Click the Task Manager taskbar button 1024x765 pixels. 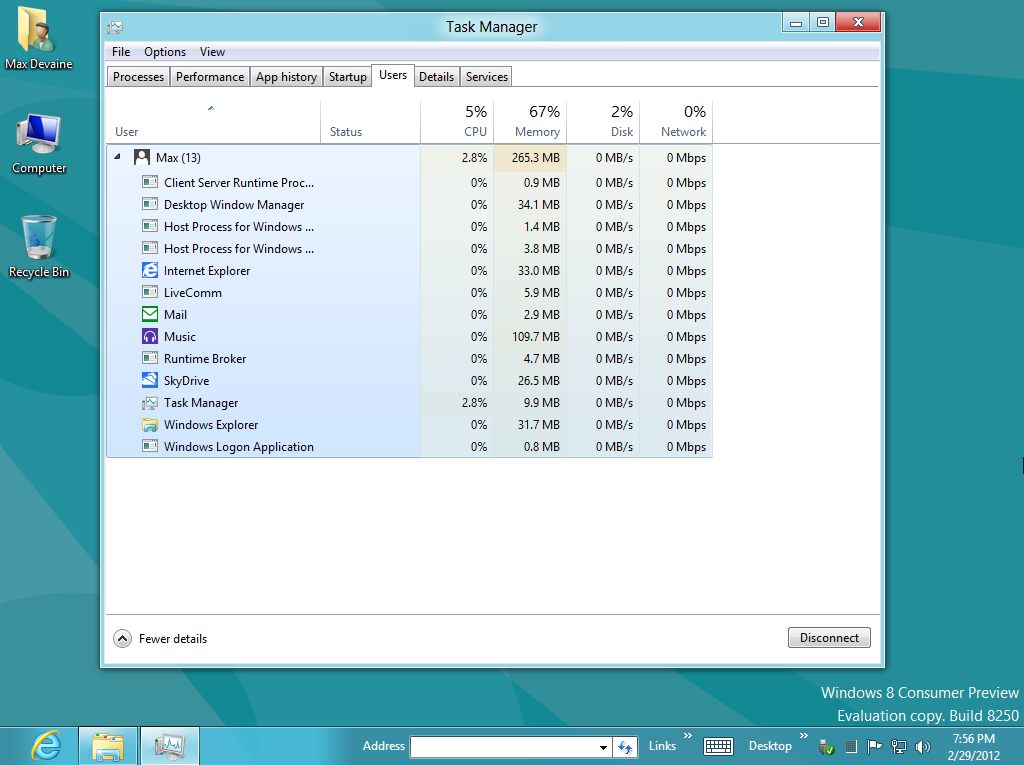(x=170, y=746)
